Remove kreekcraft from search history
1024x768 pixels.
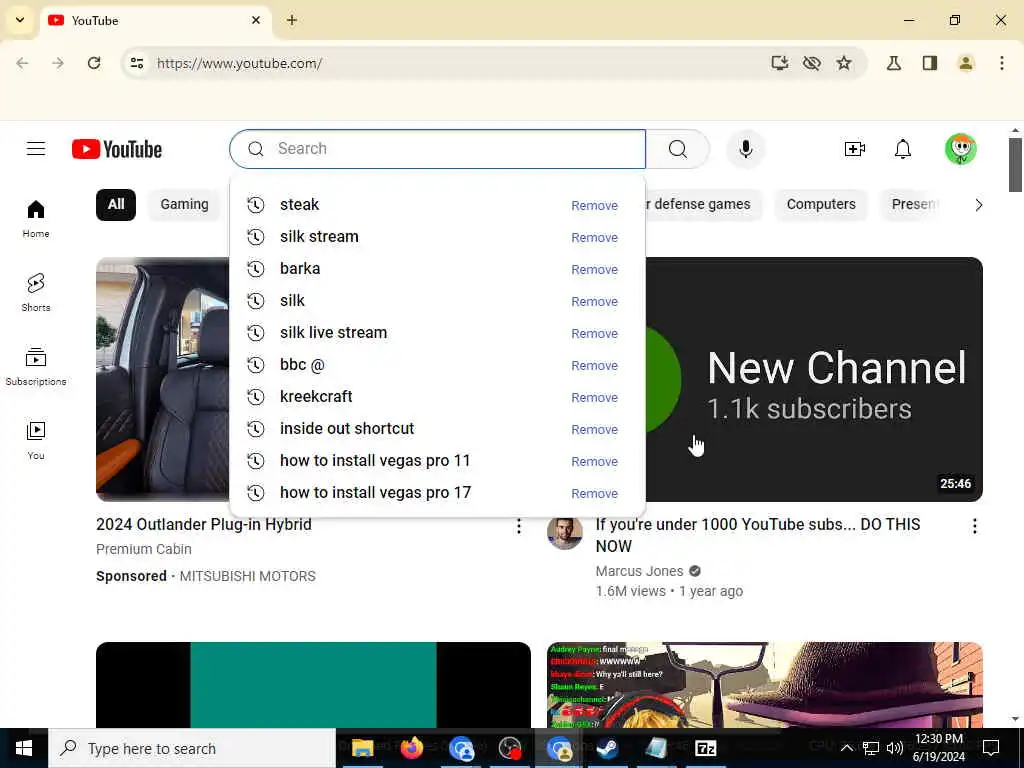coord(594,398)
